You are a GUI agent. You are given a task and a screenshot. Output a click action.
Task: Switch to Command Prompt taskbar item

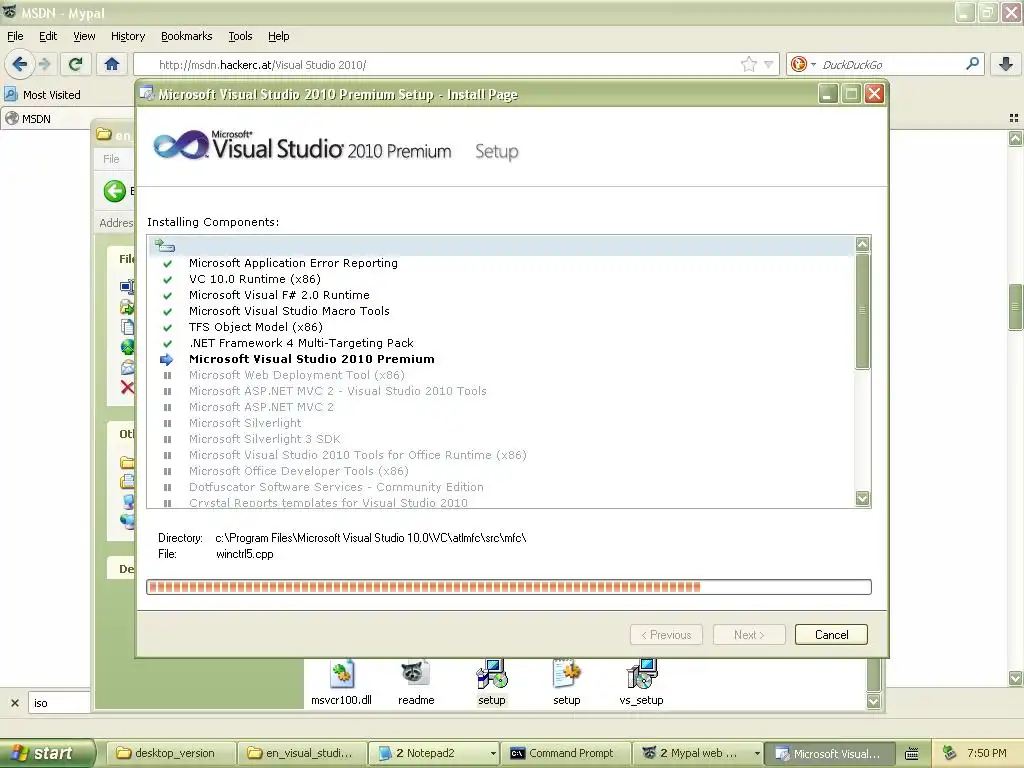[x=566, y=753]
